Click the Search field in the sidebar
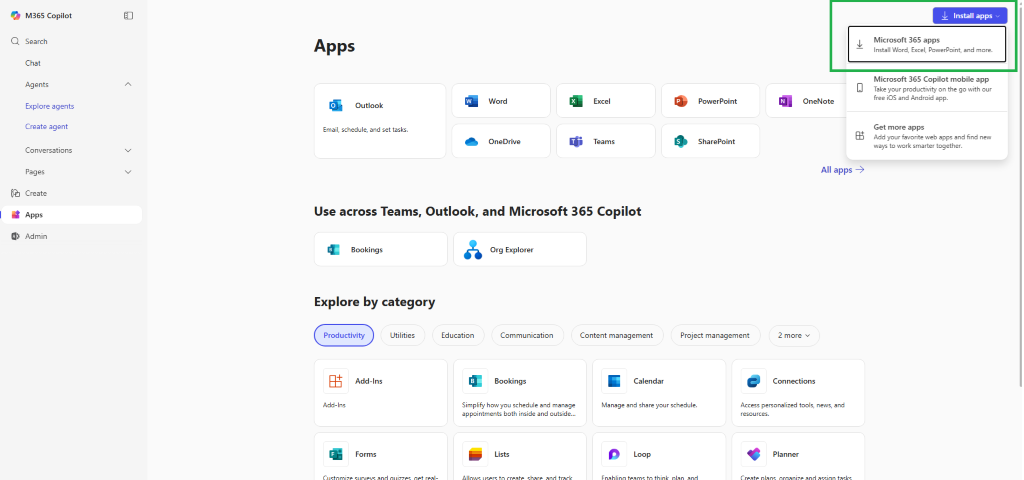Image resolution: width=1024 pixels, height=480 pixels. click(x=71, y=41)
